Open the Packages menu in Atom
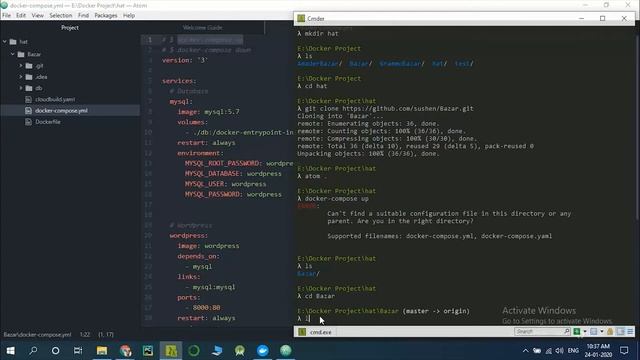Image resolution: width=640 pixels, height=360 pixels. point(106,16)
